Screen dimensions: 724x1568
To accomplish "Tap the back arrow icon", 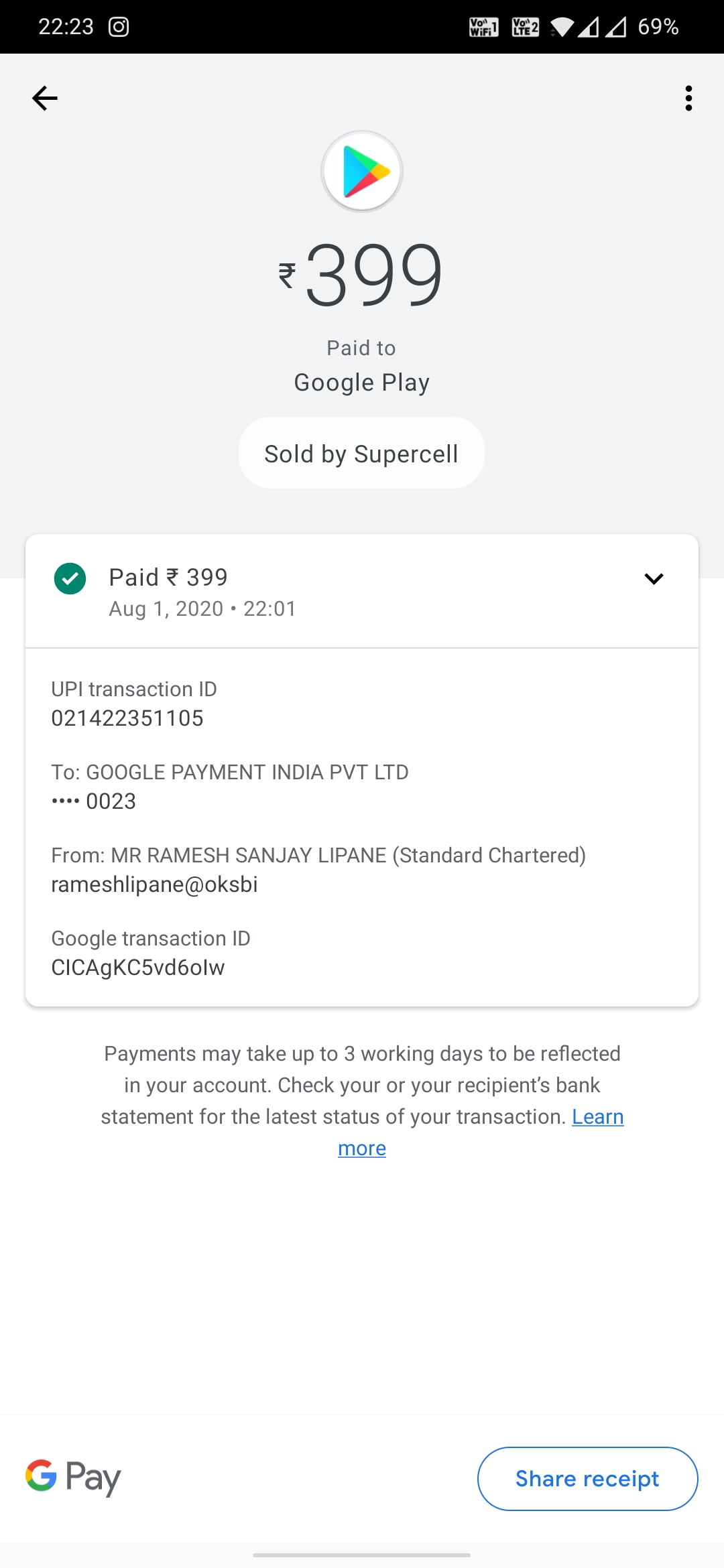I will click(45, 99).
